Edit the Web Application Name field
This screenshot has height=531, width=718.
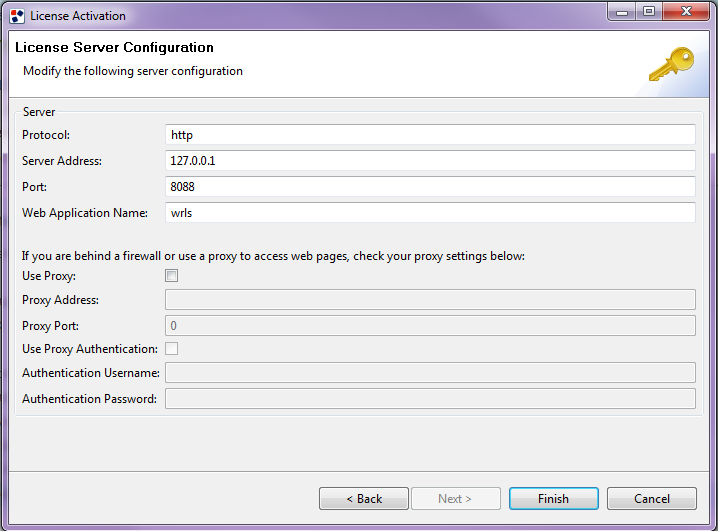coord(430,213)
